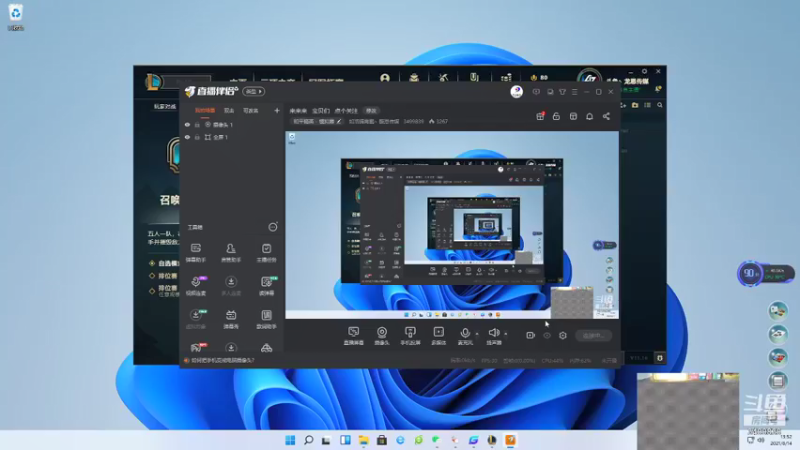Open the room layout panel icon
This screenshot has width=800, height=450.
point(573,116)
